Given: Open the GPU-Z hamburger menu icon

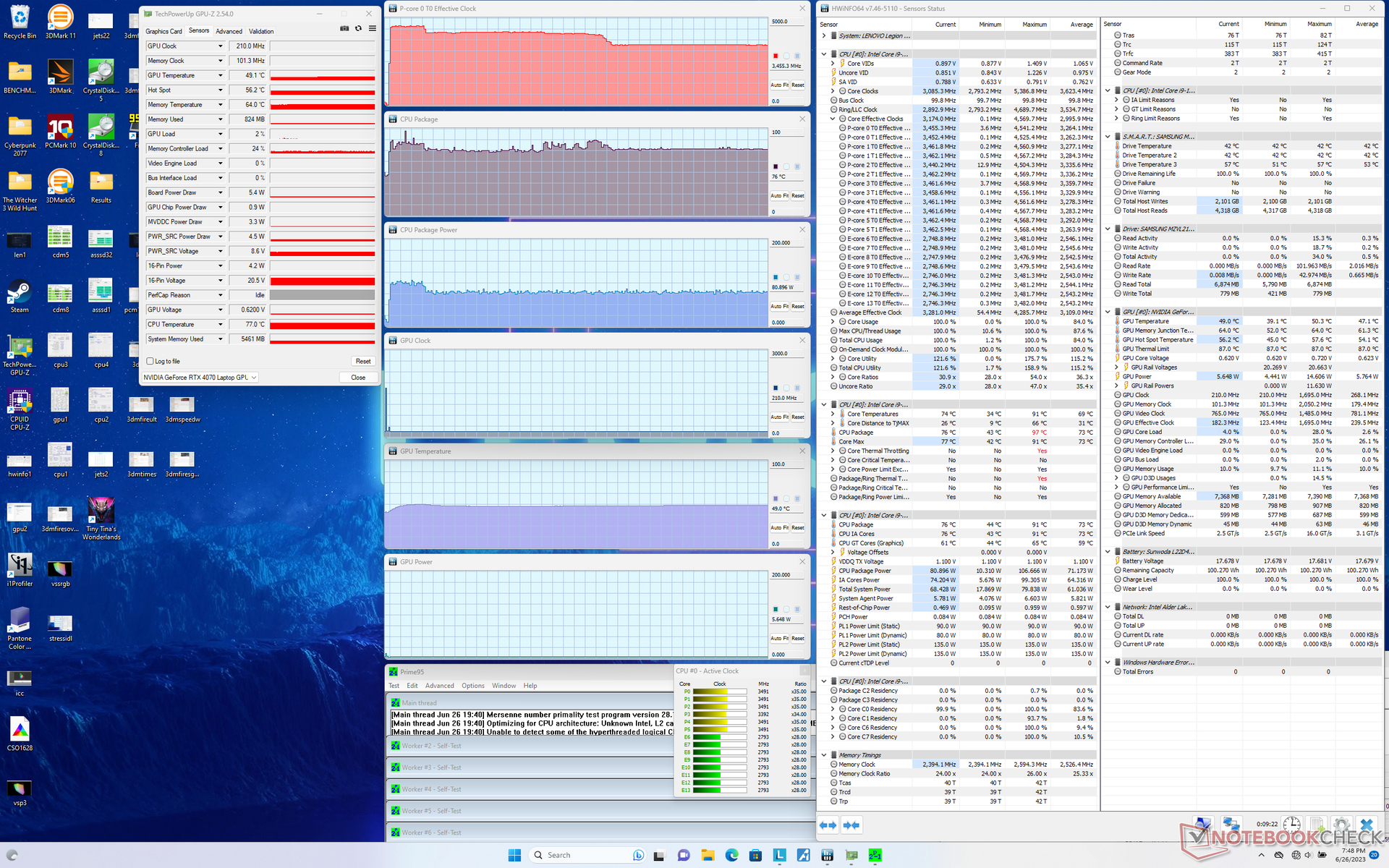Looking at the screenshot, I should tap(372, 29).
